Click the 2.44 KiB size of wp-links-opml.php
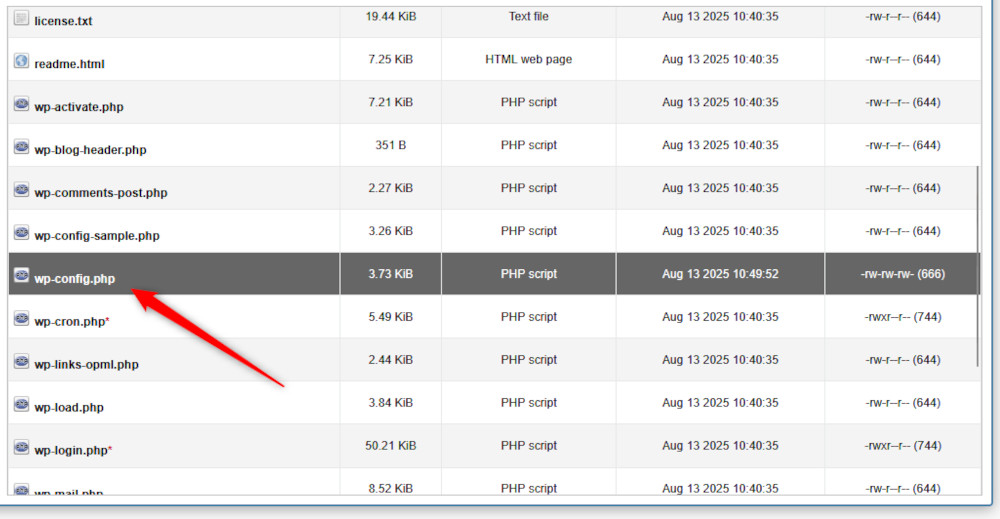Viewport: 1000px width, 519px height. click(x=390, y=360)
